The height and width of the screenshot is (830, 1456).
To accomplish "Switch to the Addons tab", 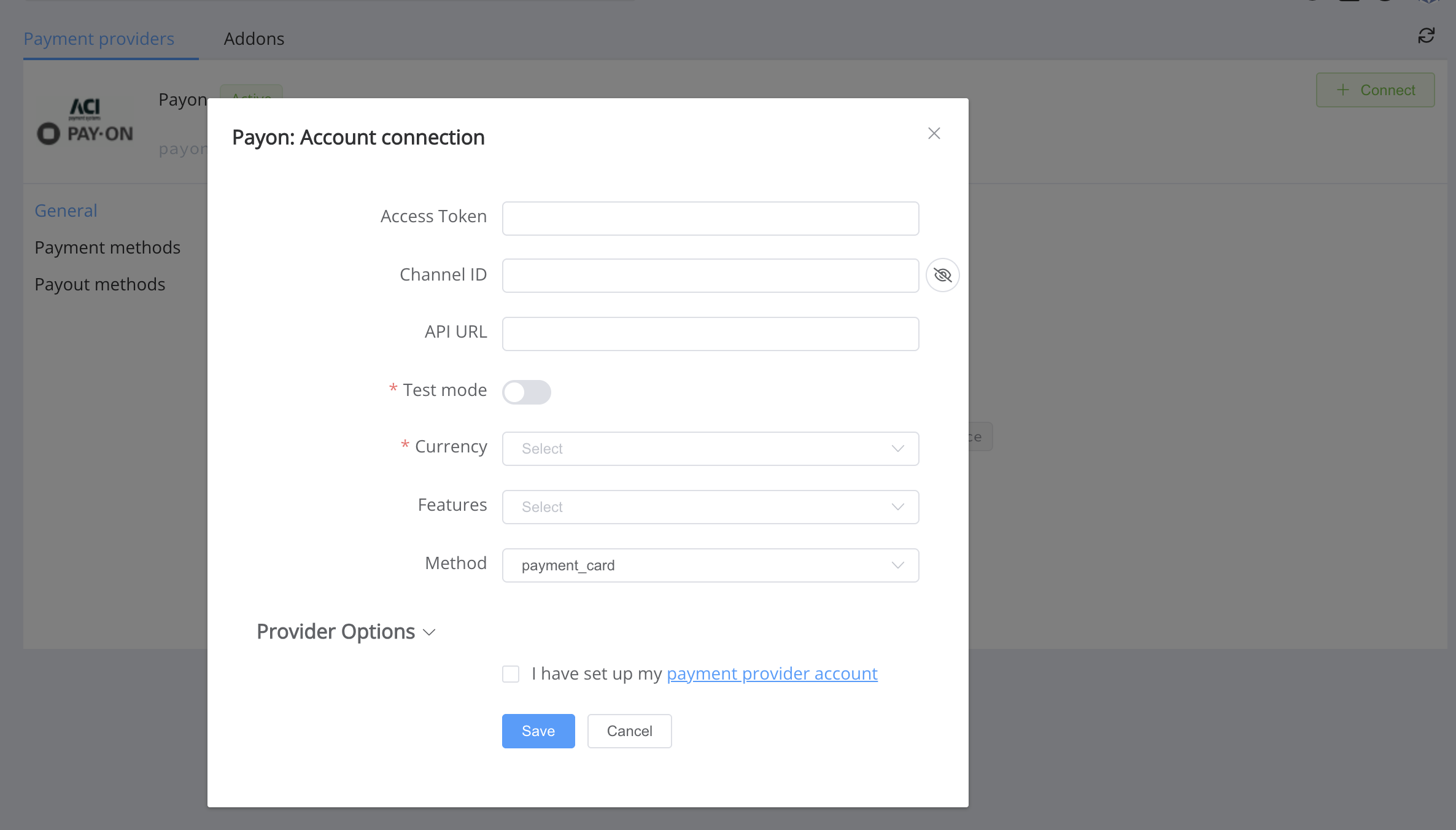I will 254,39.
